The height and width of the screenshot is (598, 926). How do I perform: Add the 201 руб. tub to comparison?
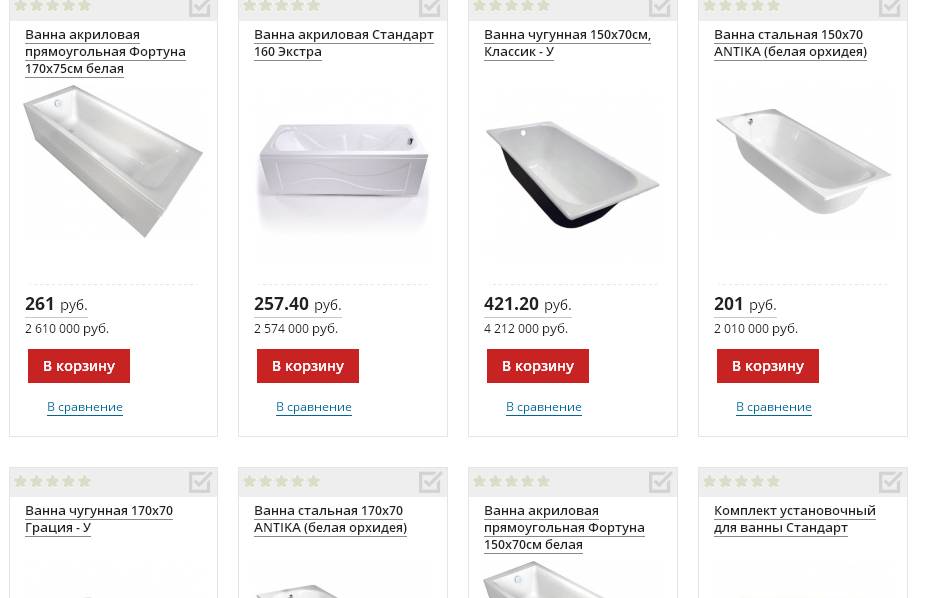(774, 407)
